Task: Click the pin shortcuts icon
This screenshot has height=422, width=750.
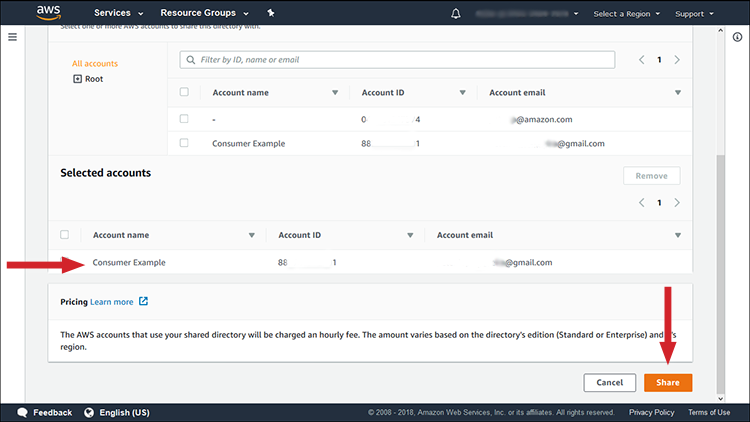Action: coord(271,13)
